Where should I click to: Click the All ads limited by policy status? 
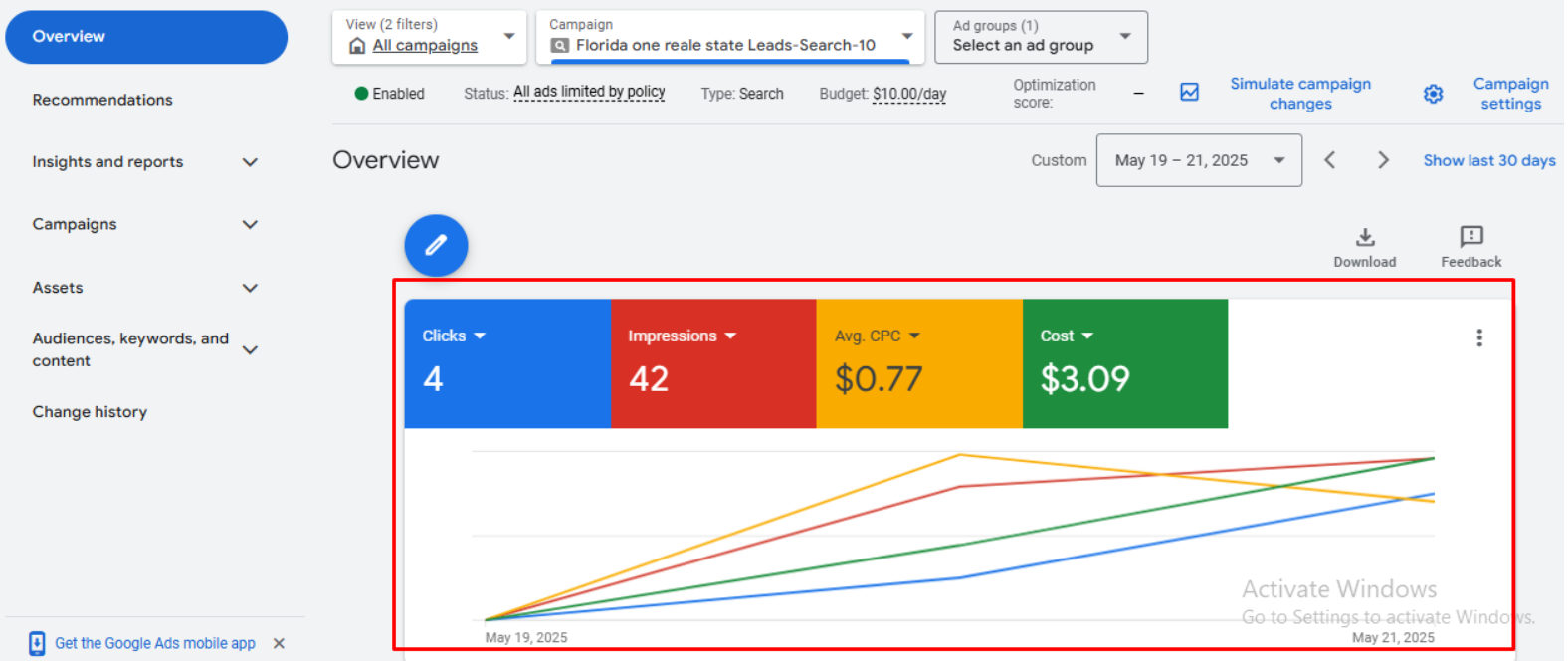point(589,92)
